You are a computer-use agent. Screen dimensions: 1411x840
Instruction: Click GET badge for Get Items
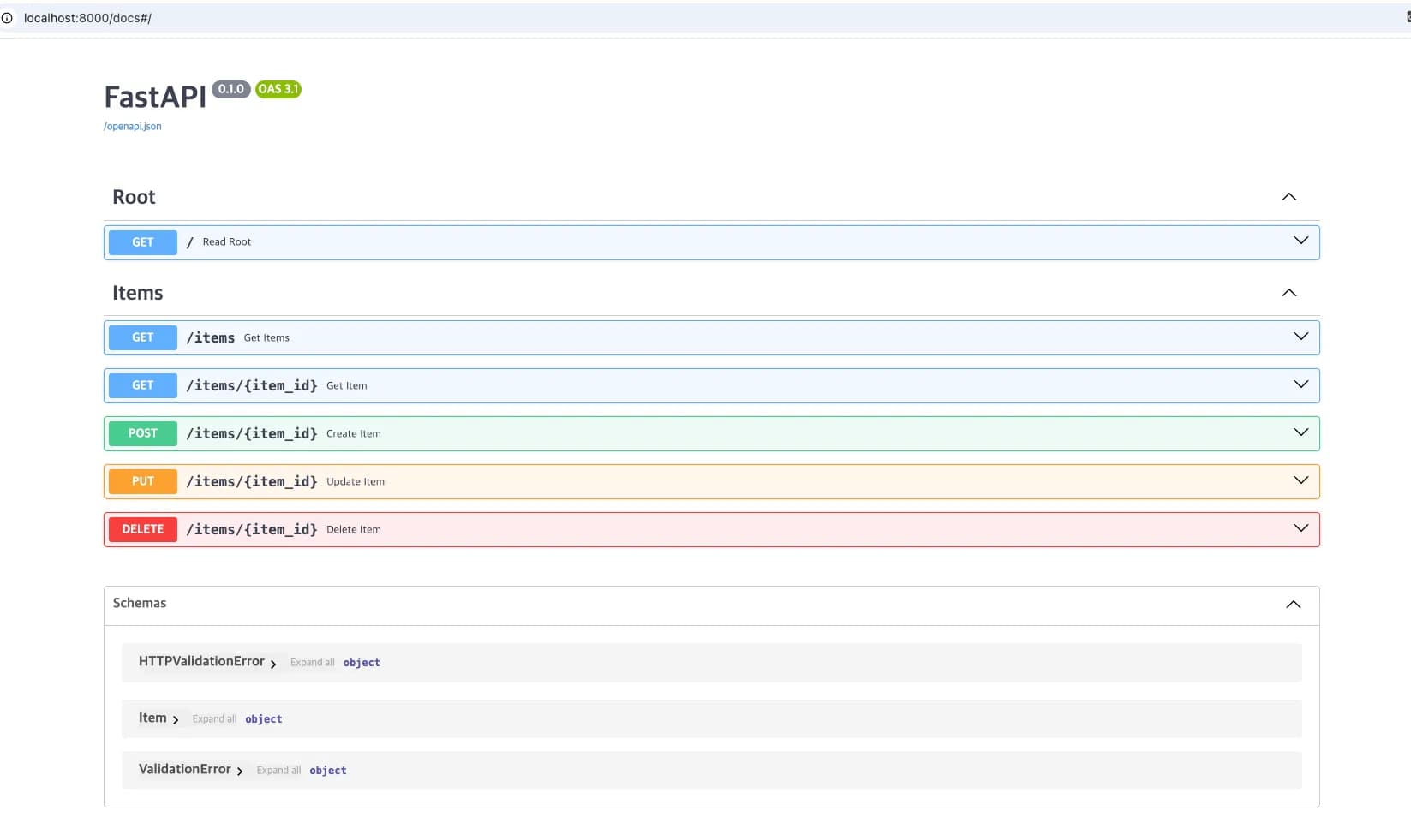(x=143, y=338)
